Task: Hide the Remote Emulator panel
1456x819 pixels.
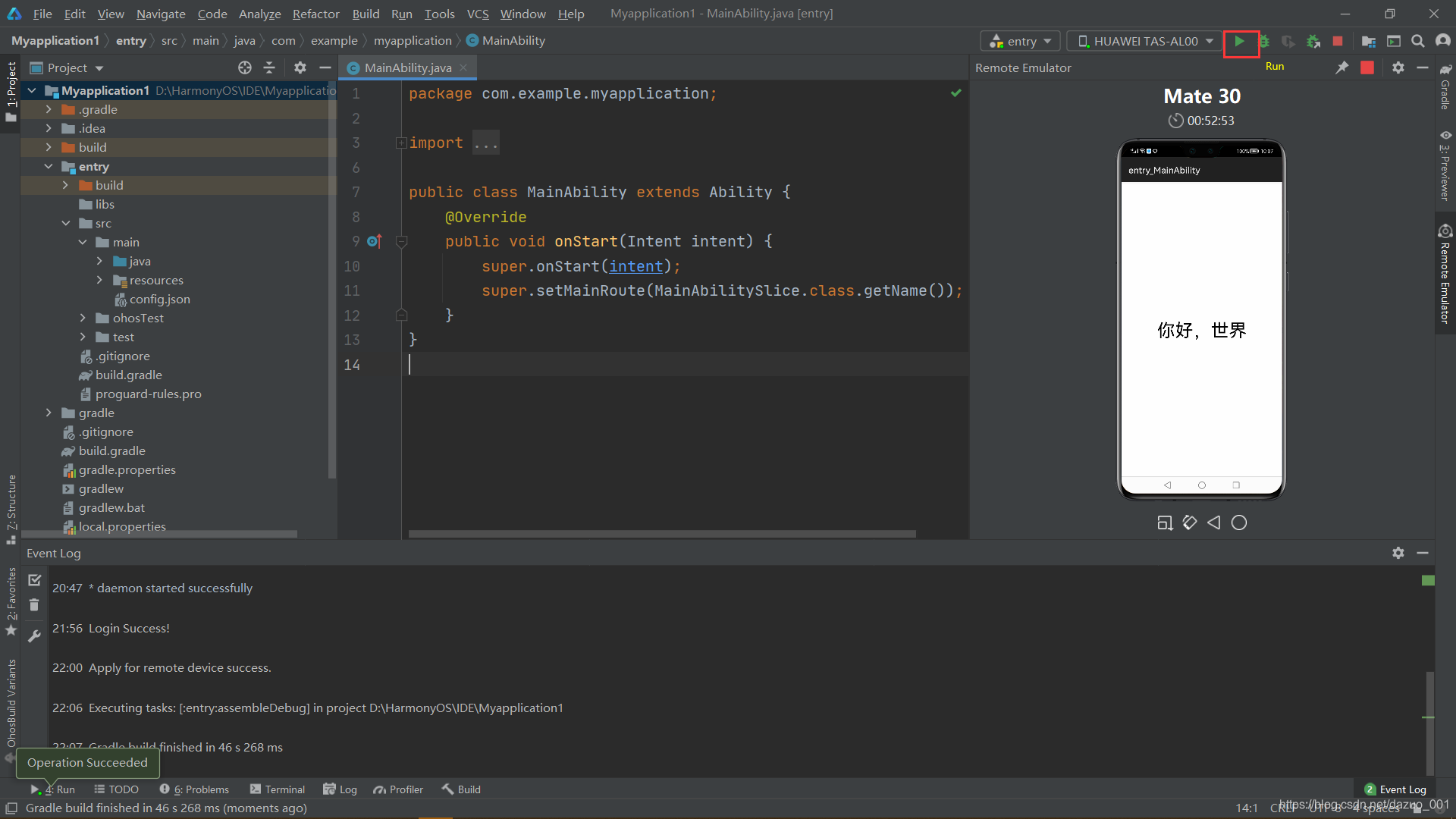Action: click(1423, 67)
